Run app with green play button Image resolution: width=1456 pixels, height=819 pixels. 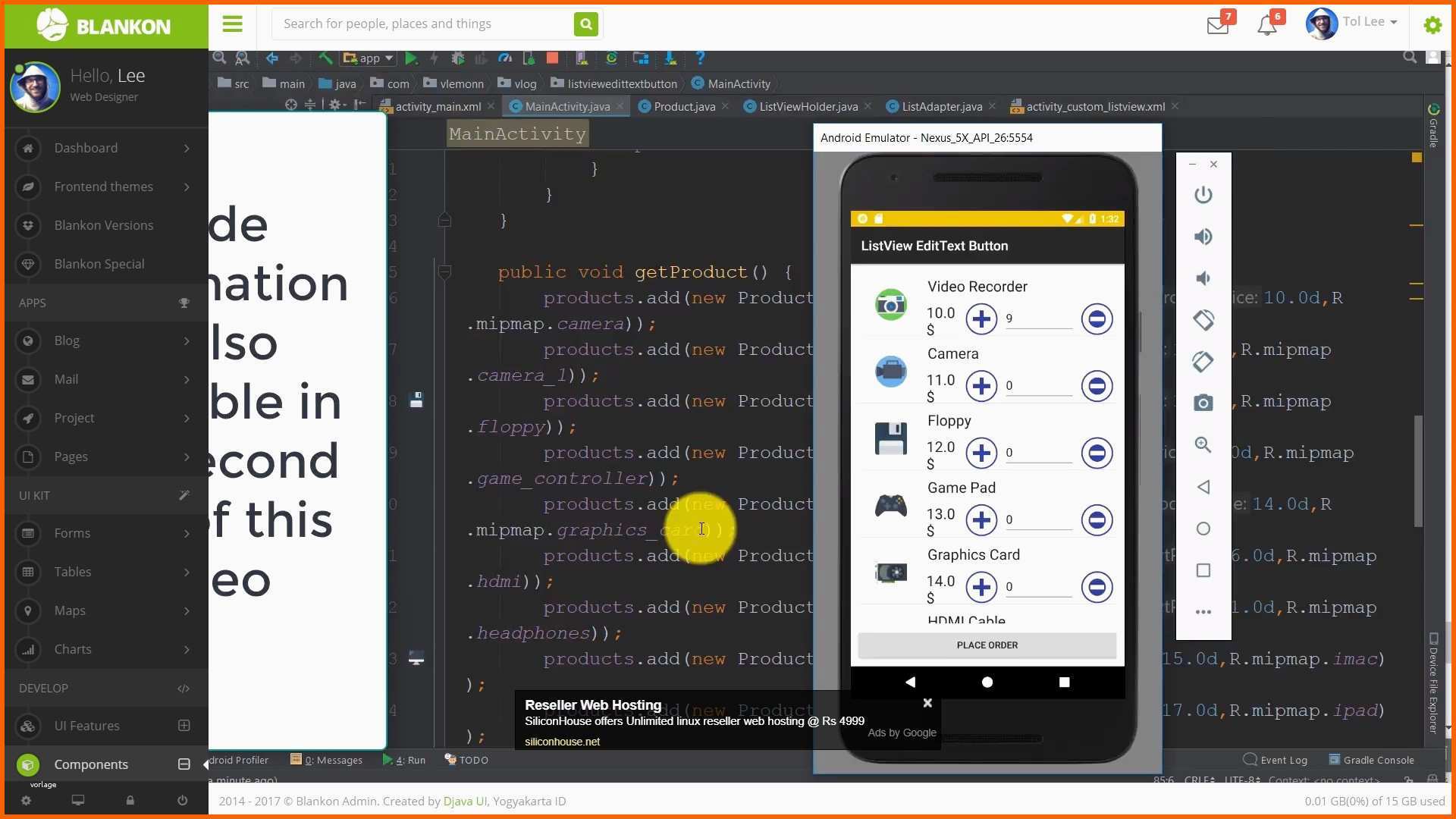(x=411, y=58)
